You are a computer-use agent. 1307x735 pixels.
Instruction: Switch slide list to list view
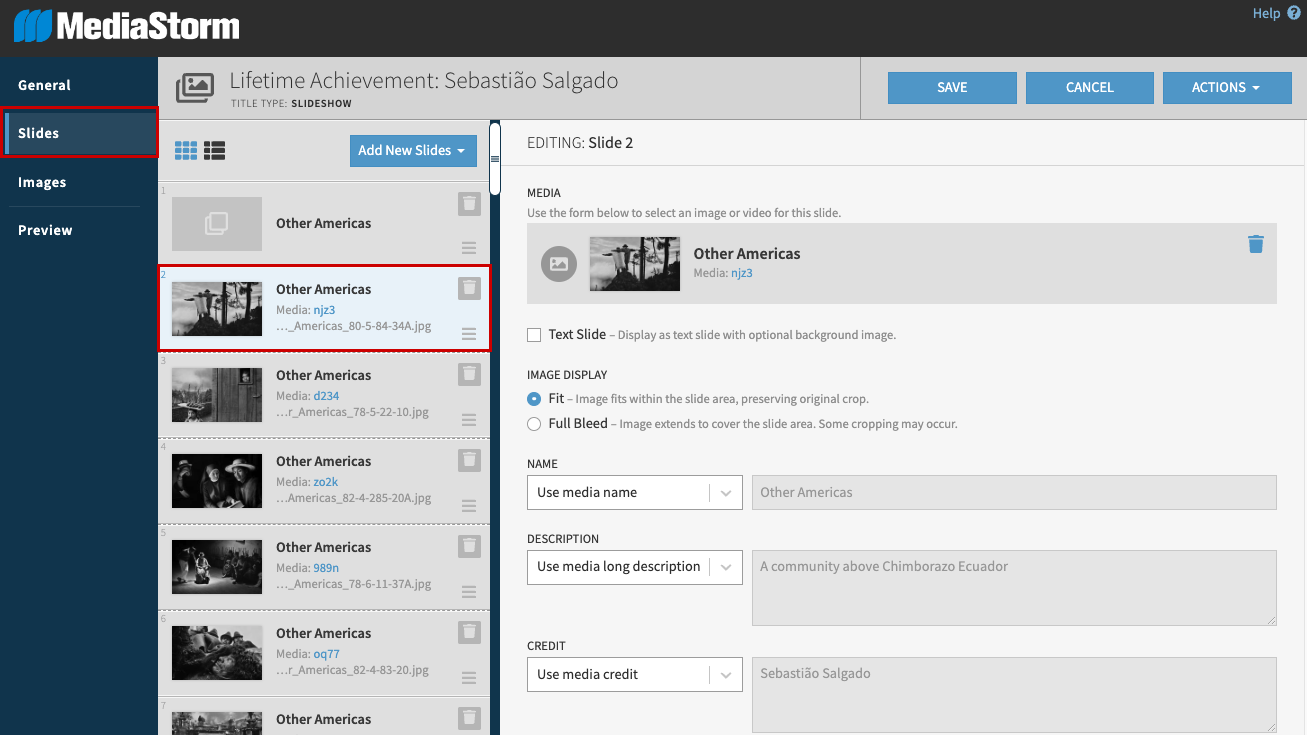pyautogui.click(x=214, y=151)
